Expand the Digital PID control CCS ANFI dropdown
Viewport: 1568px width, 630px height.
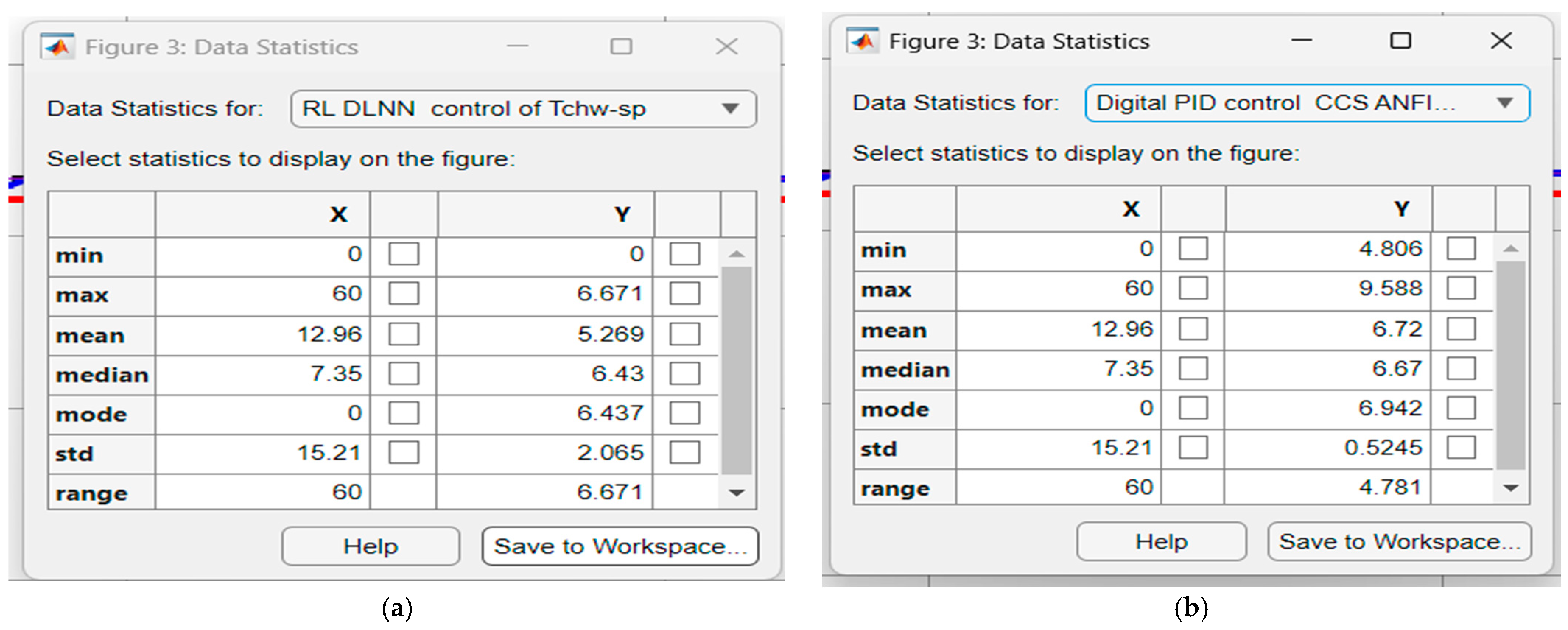[1307, 103]
